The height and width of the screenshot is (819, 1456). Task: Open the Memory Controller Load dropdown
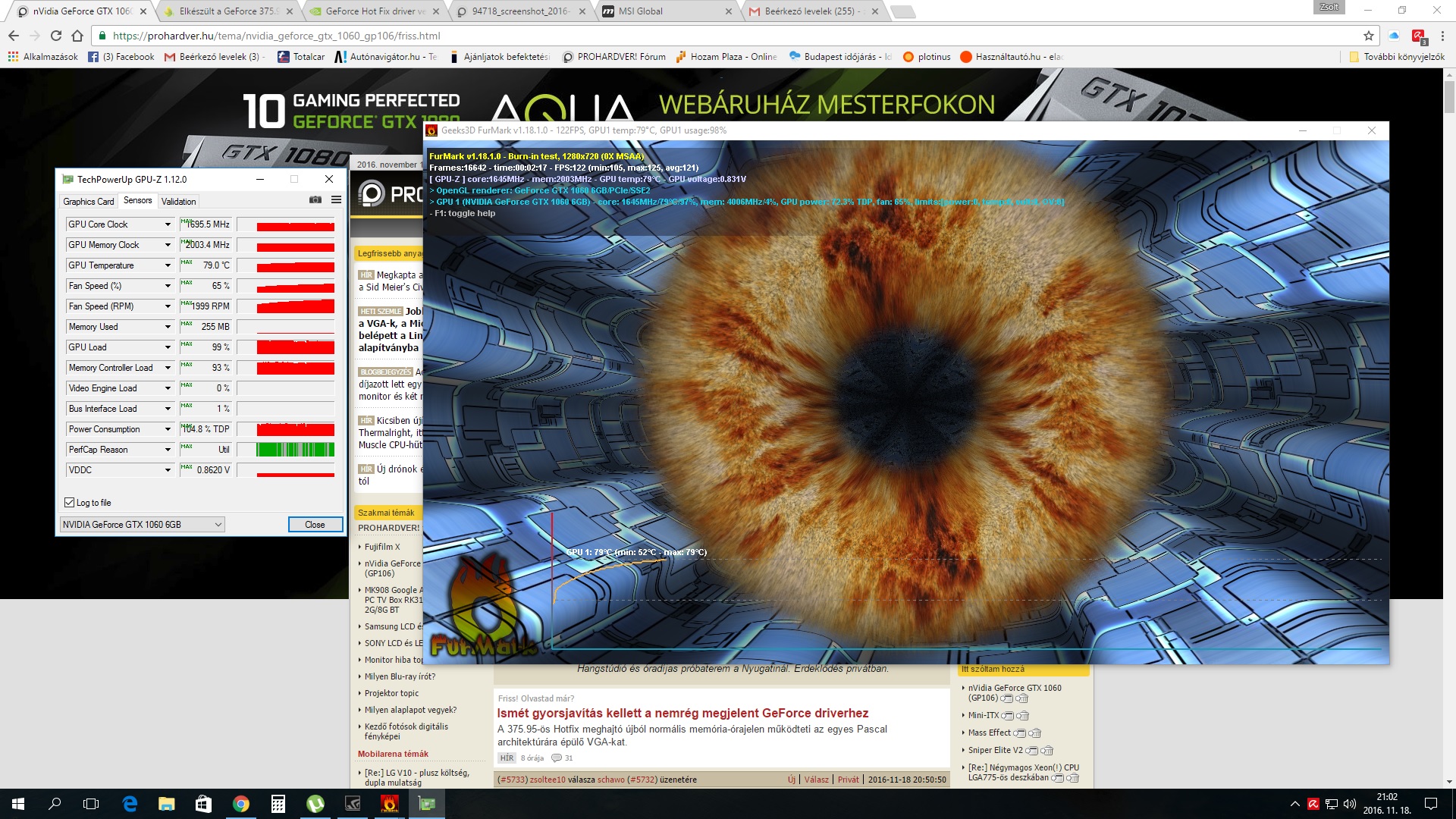click(x=168, y=368)
